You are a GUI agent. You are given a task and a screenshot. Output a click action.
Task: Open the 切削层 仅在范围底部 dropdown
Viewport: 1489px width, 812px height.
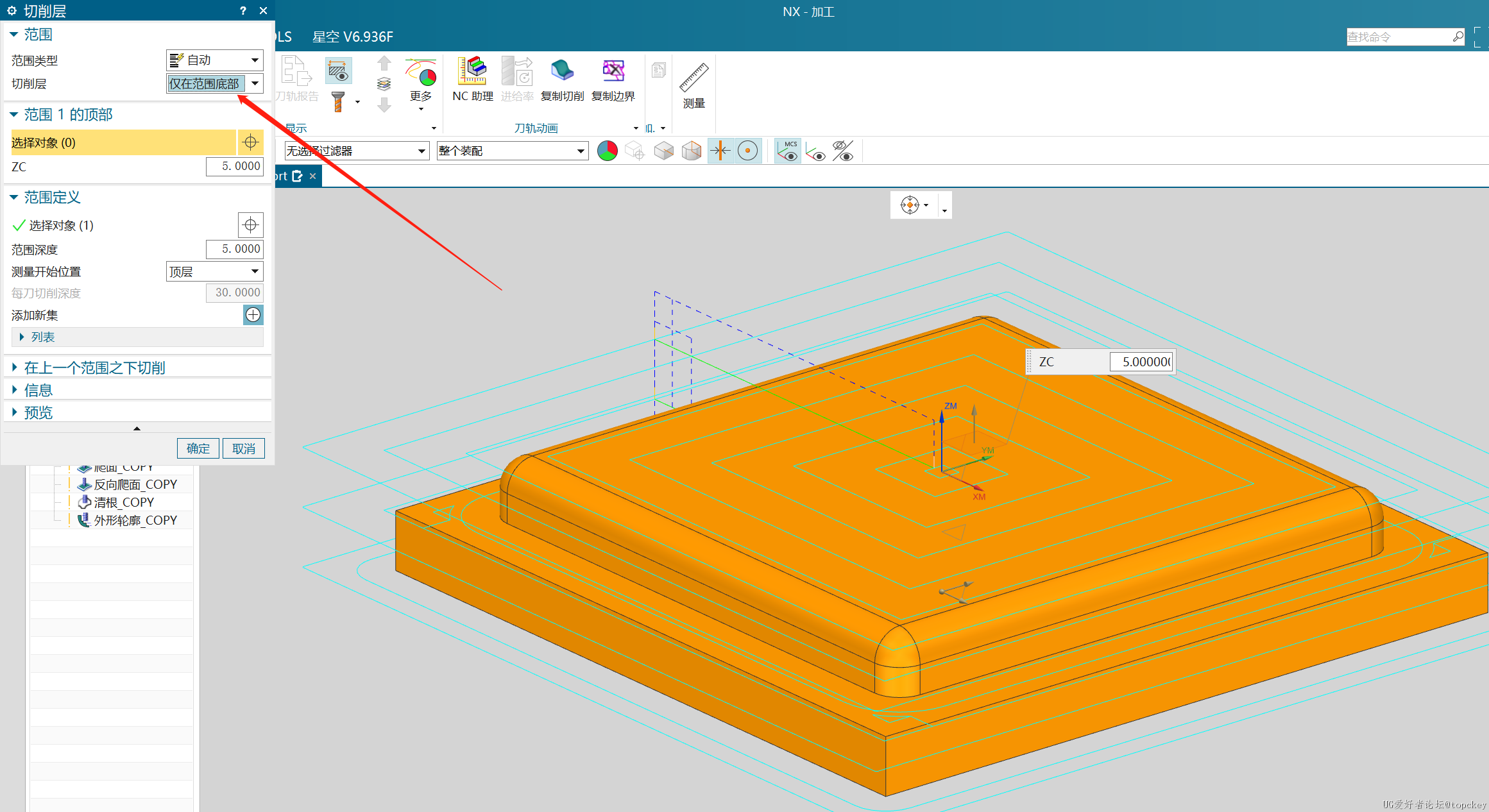click(215, 83)
